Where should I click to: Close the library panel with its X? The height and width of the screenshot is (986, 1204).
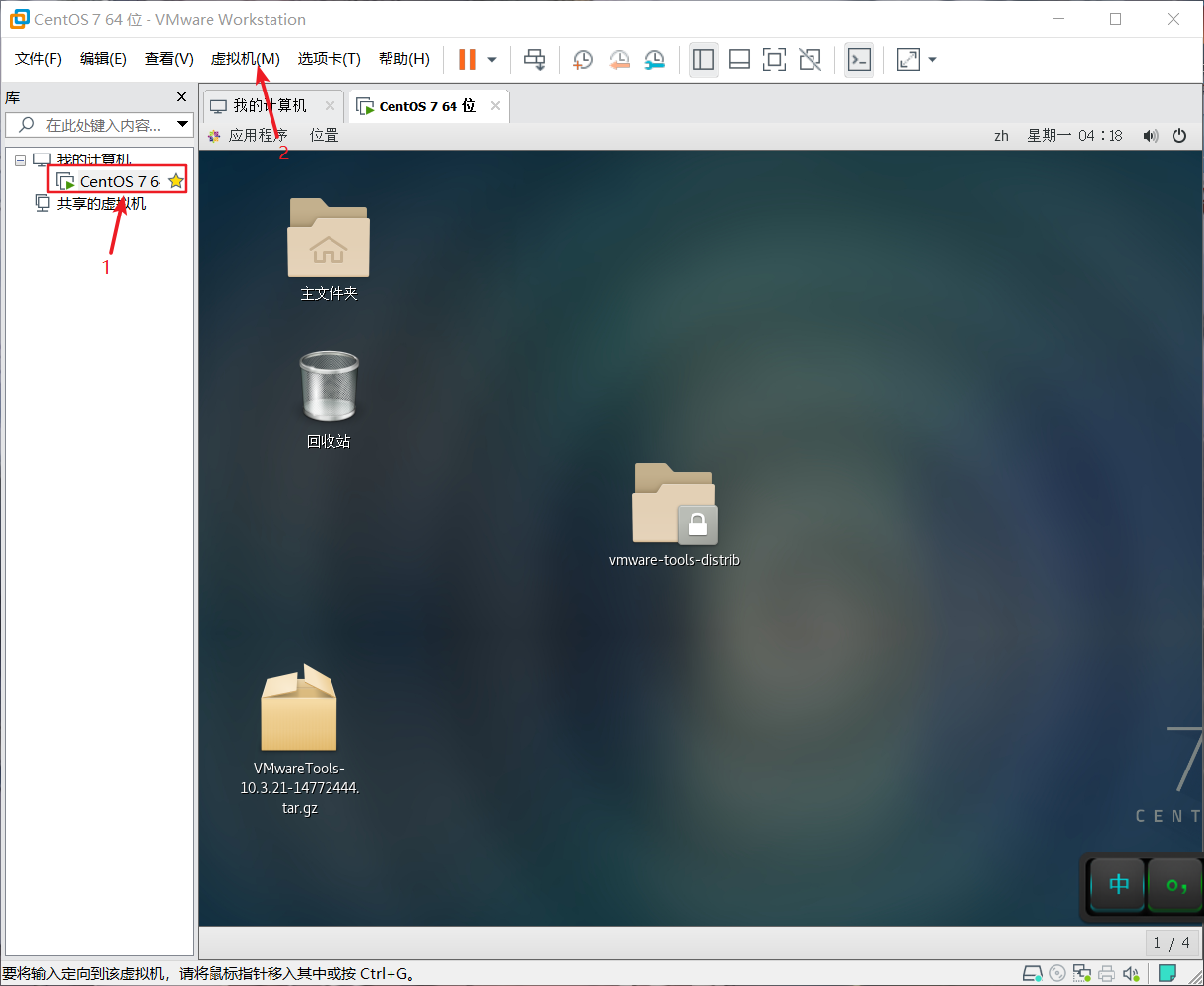[x=181, y=96]
